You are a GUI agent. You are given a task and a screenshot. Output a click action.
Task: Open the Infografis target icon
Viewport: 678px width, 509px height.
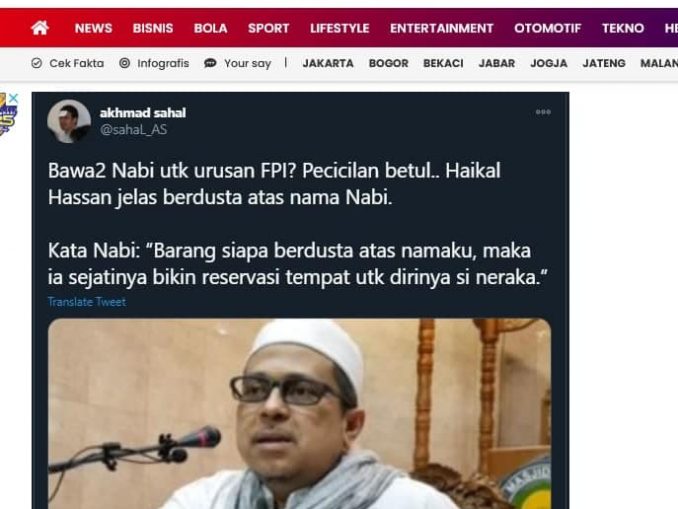[x=125, y=63]
